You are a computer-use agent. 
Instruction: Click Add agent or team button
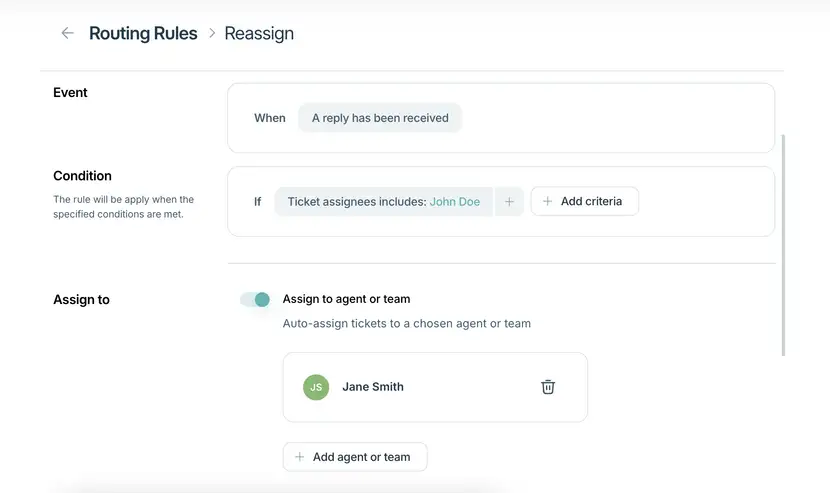click(355, 456)
